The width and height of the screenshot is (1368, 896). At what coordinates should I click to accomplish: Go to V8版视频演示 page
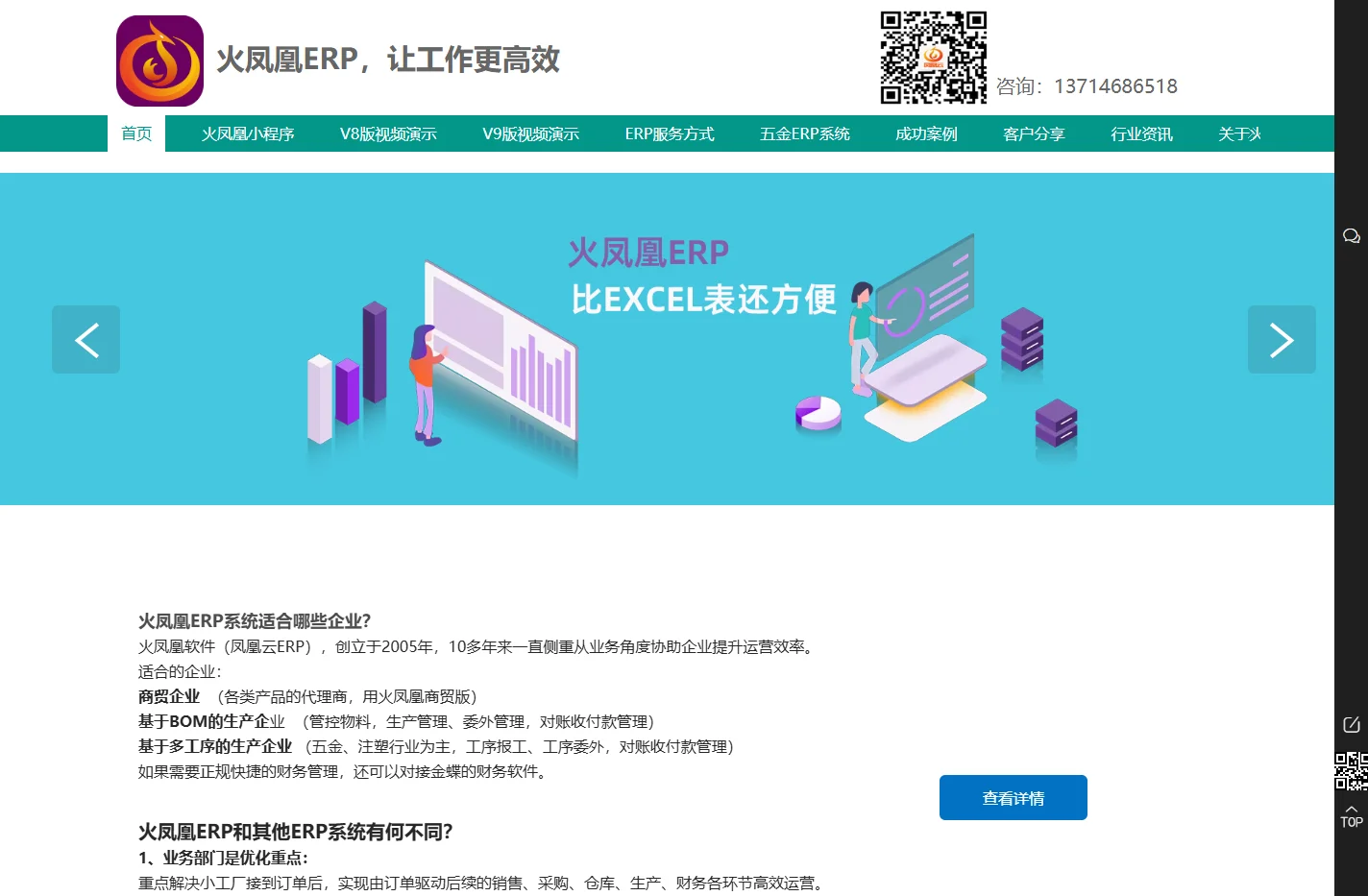click(388, 133)
